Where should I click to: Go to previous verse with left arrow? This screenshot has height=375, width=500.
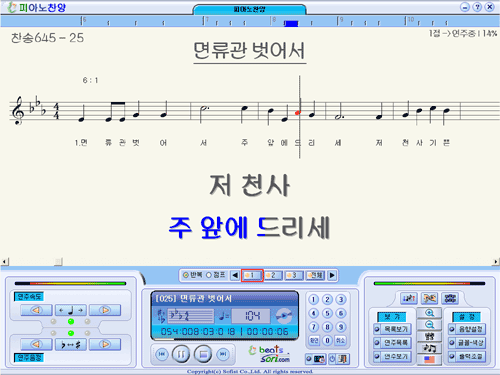235,275
